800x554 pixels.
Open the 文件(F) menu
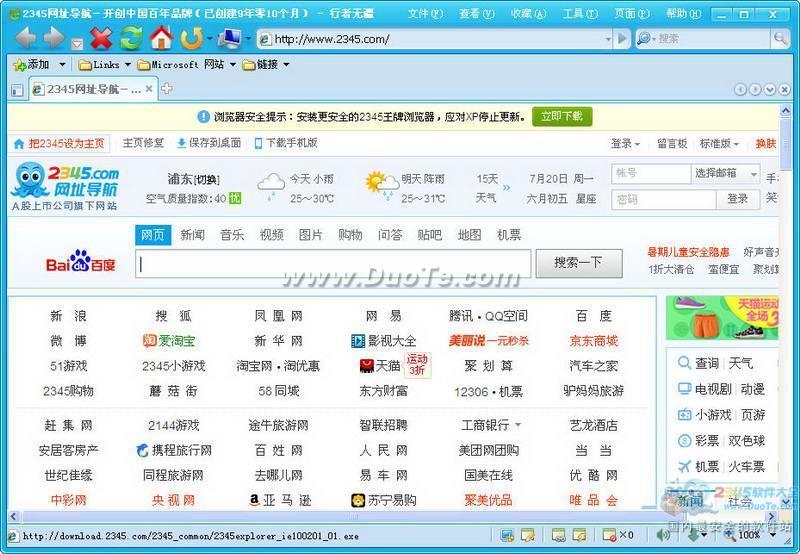(425, 14)
